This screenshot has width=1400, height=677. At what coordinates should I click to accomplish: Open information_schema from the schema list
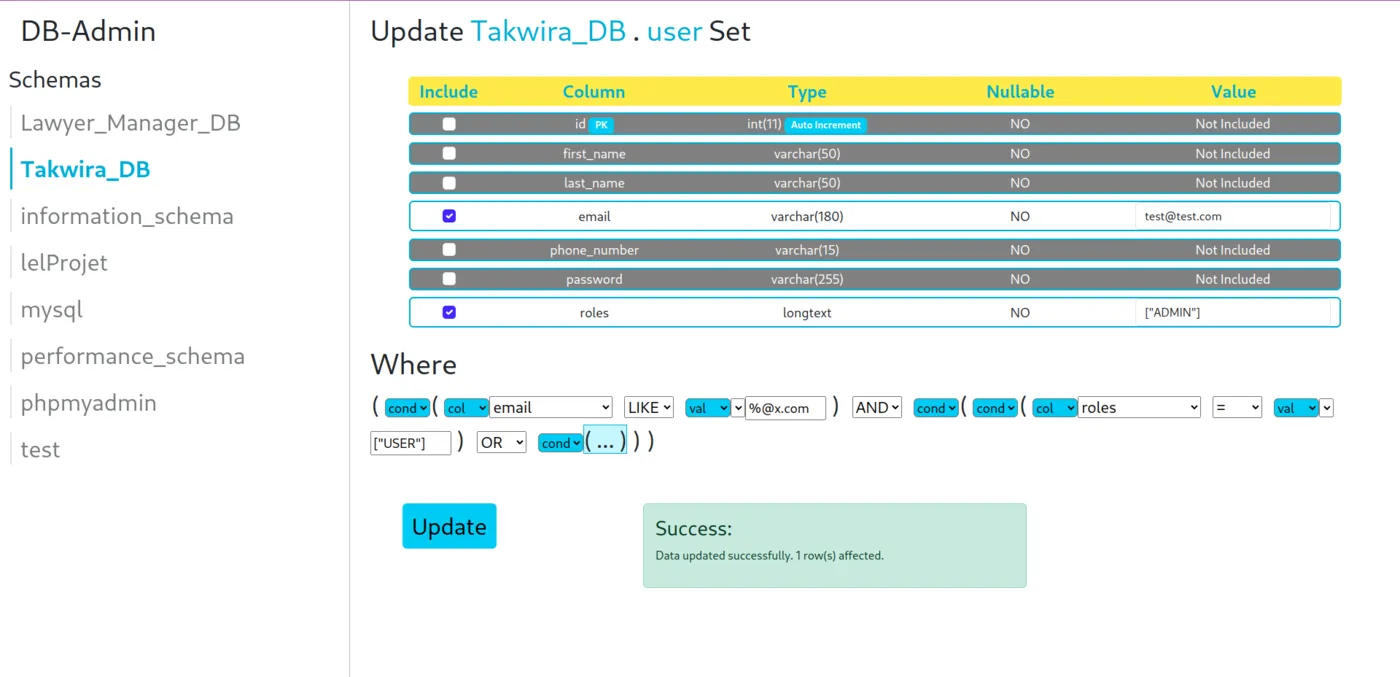[127, 216]
